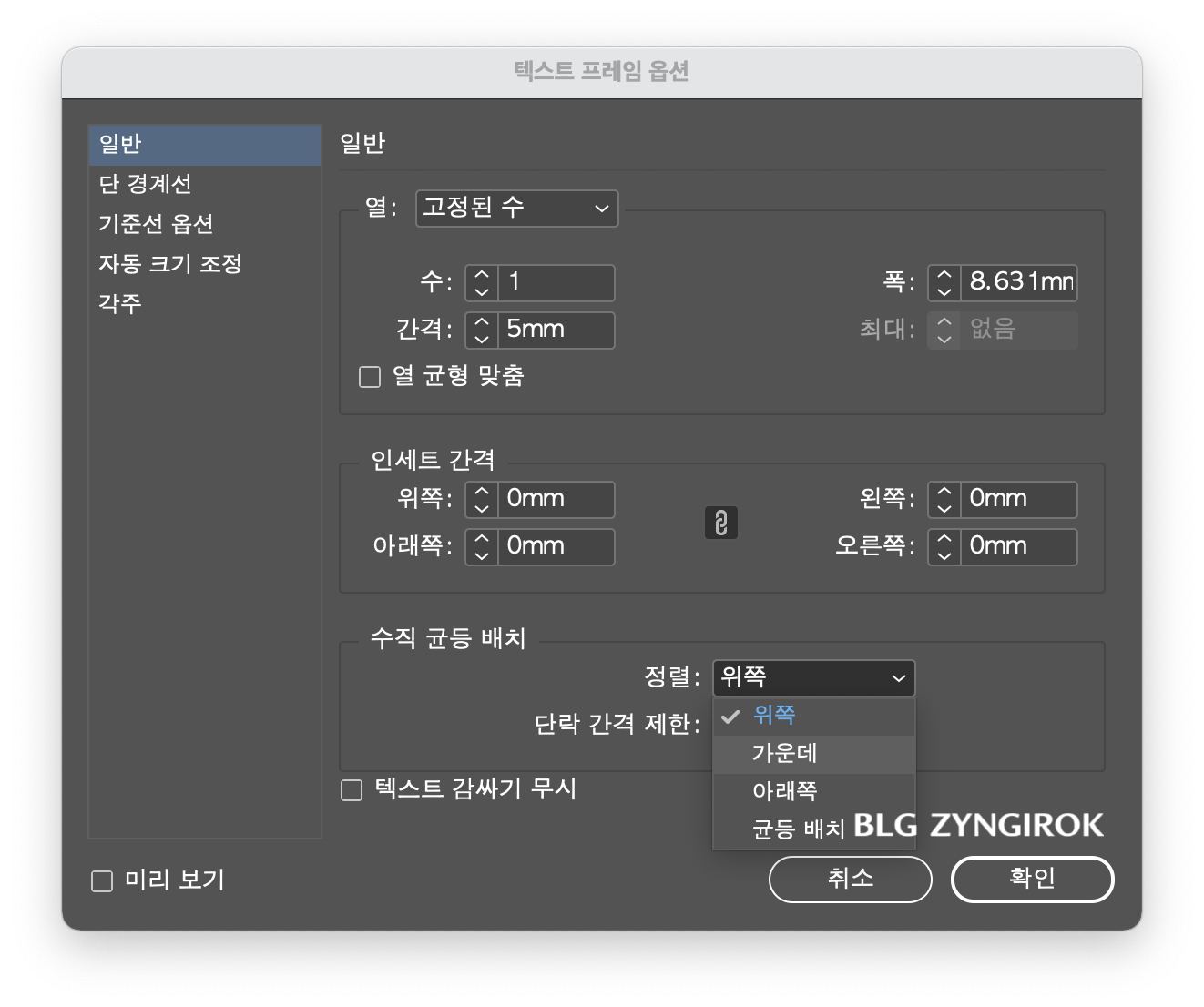
Task: Increase the column count using the up arrow
Action: click(x=480, y=275)
